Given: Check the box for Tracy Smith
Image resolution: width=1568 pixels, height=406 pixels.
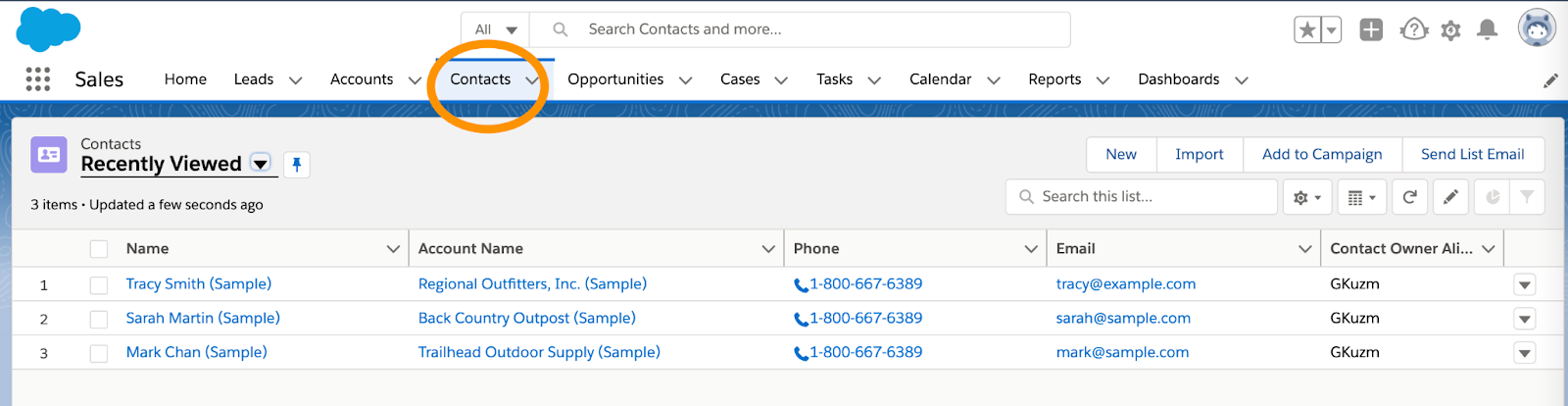Looking at the screenshot, I should tap(99, 285).
